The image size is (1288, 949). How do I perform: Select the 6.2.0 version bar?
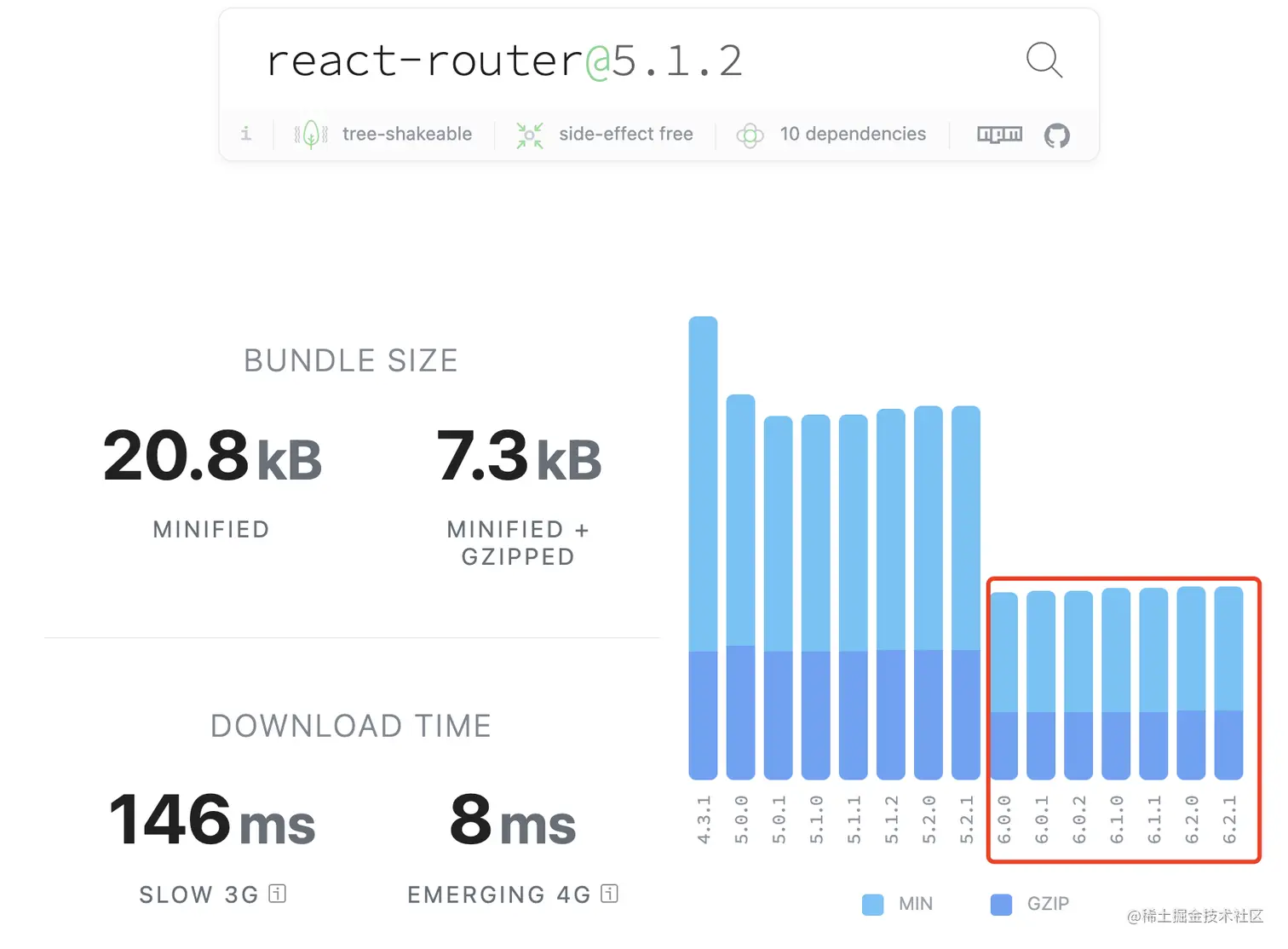(x=1191, y=683)
